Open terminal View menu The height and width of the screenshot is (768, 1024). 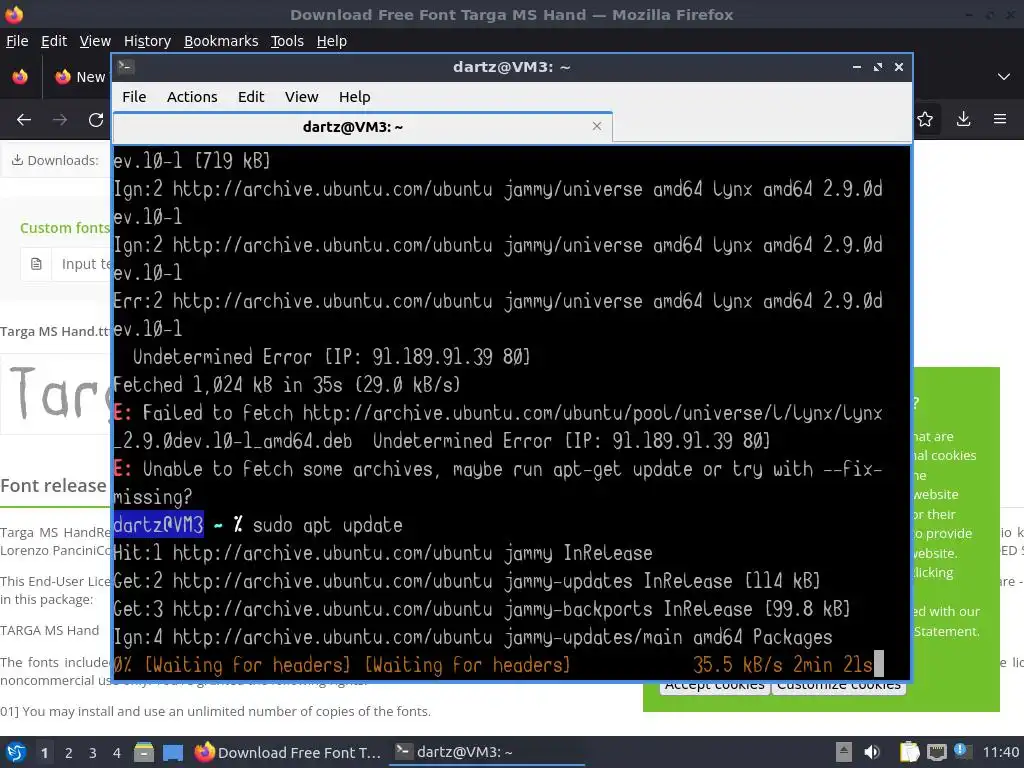click(301, 97)
